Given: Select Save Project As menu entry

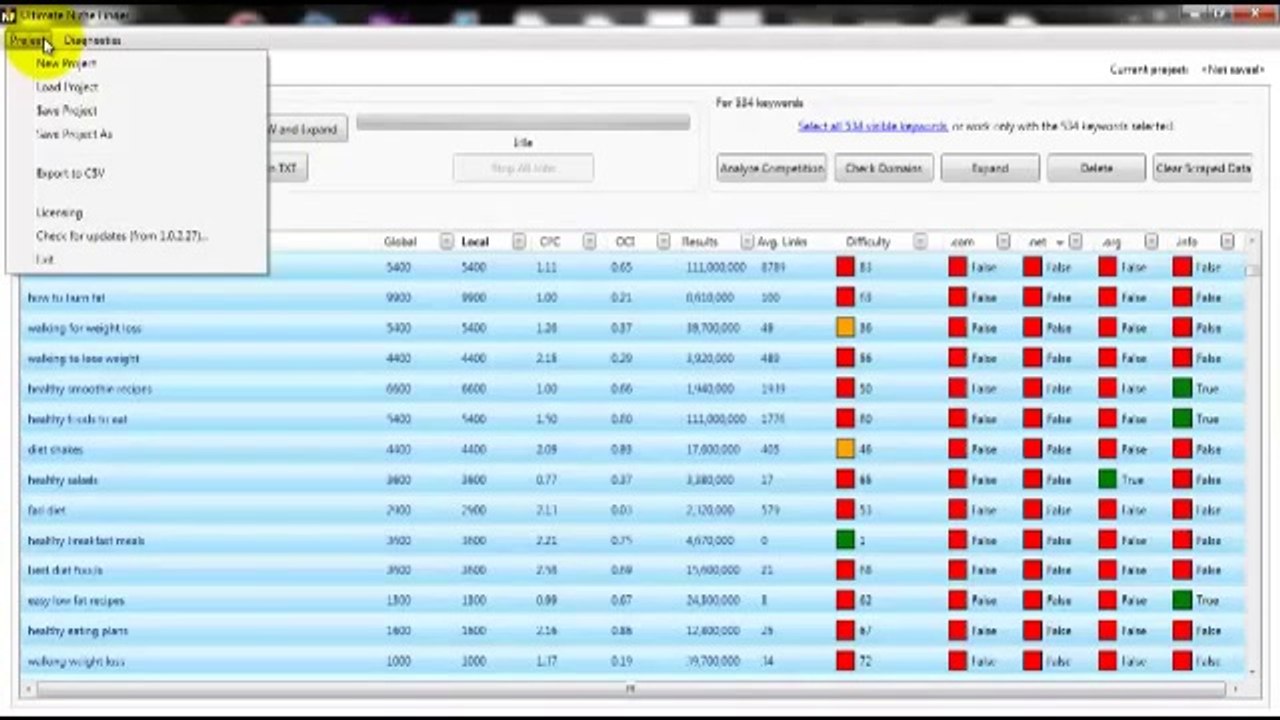Looking at the screenshot, I should coord(74,134).
